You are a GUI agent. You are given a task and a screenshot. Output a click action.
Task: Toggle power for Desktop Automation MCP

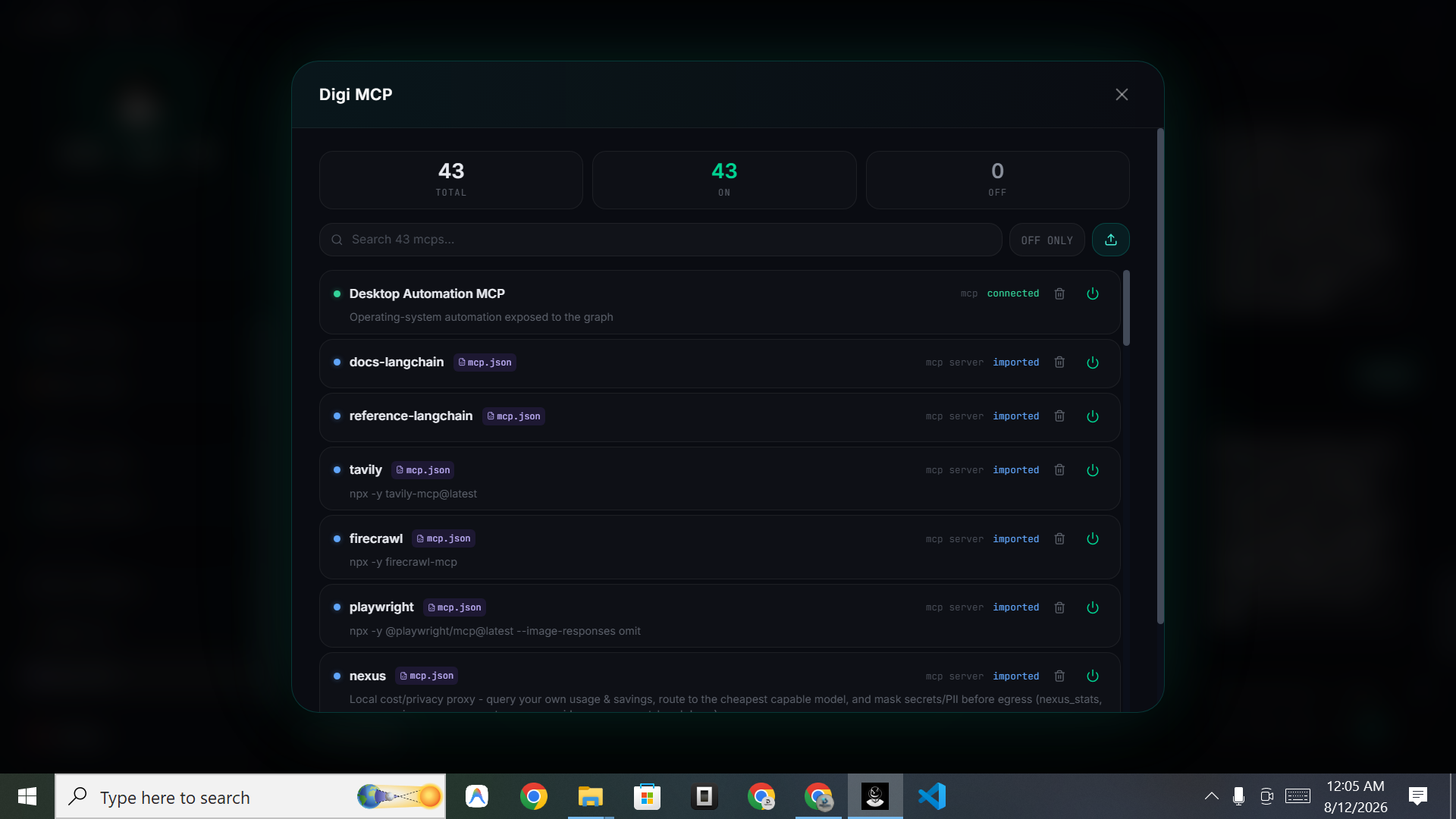tap(1093, 293)
